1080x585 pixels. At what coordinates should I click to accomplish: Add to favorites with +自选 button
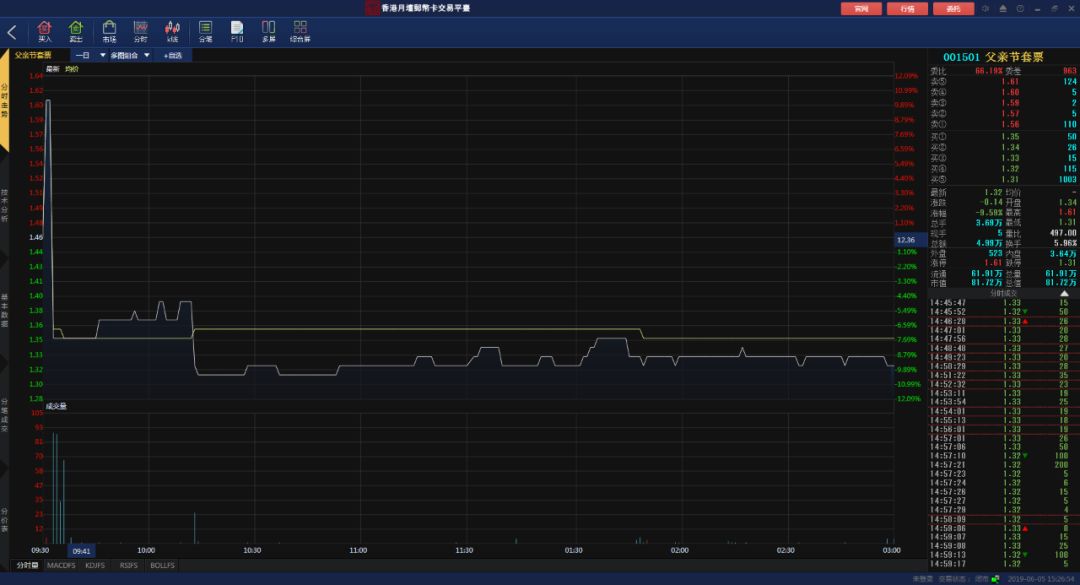[173, 55]
